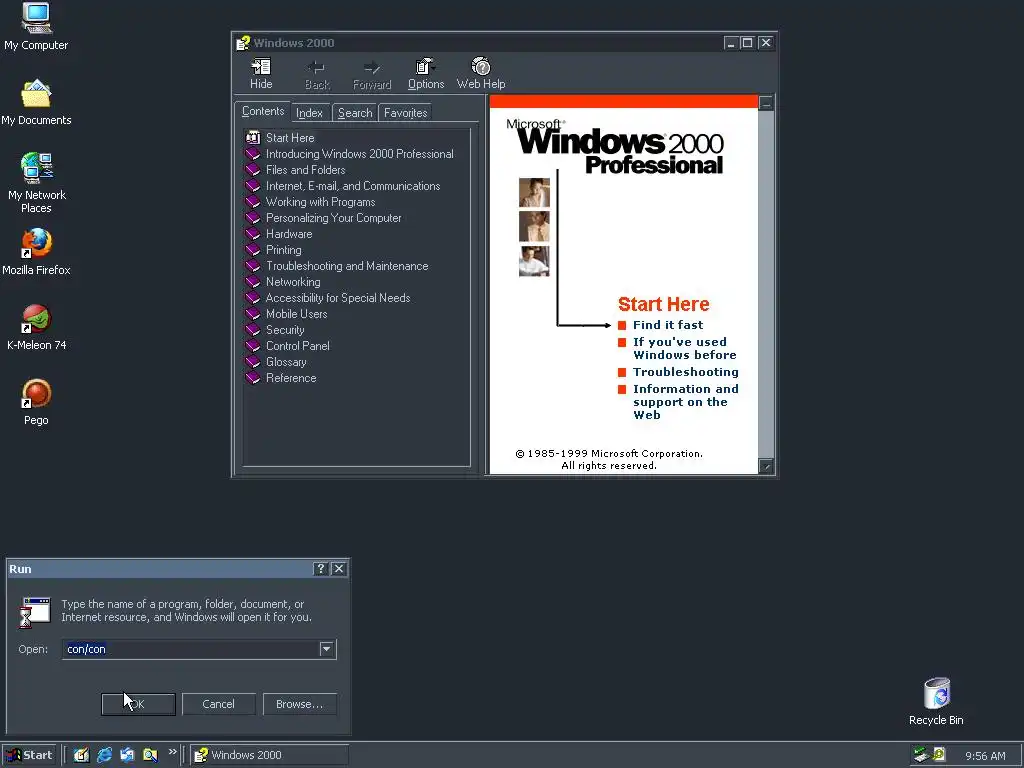Select Mozilla Firefox desktop shortcut
Screen dimensions: 1024x768
(36, 252)
